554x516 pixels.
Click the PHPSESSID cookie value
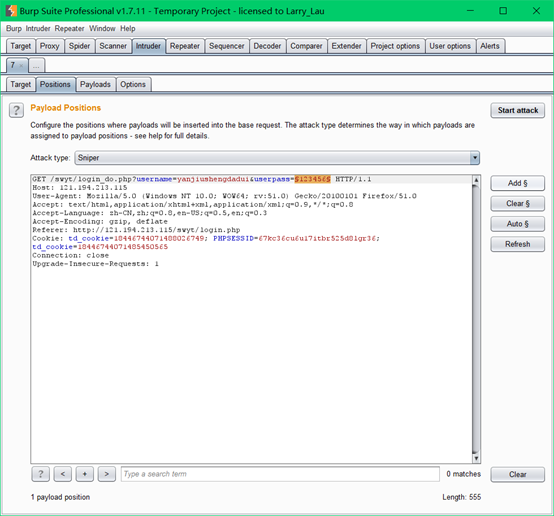pos(317,239)
